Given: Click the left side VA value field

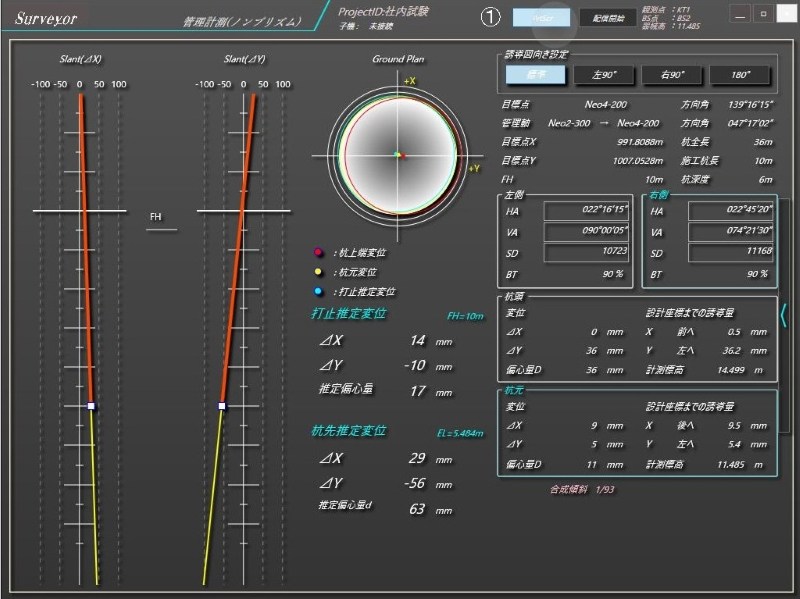Looking at the screenshot, I should 586,232.
